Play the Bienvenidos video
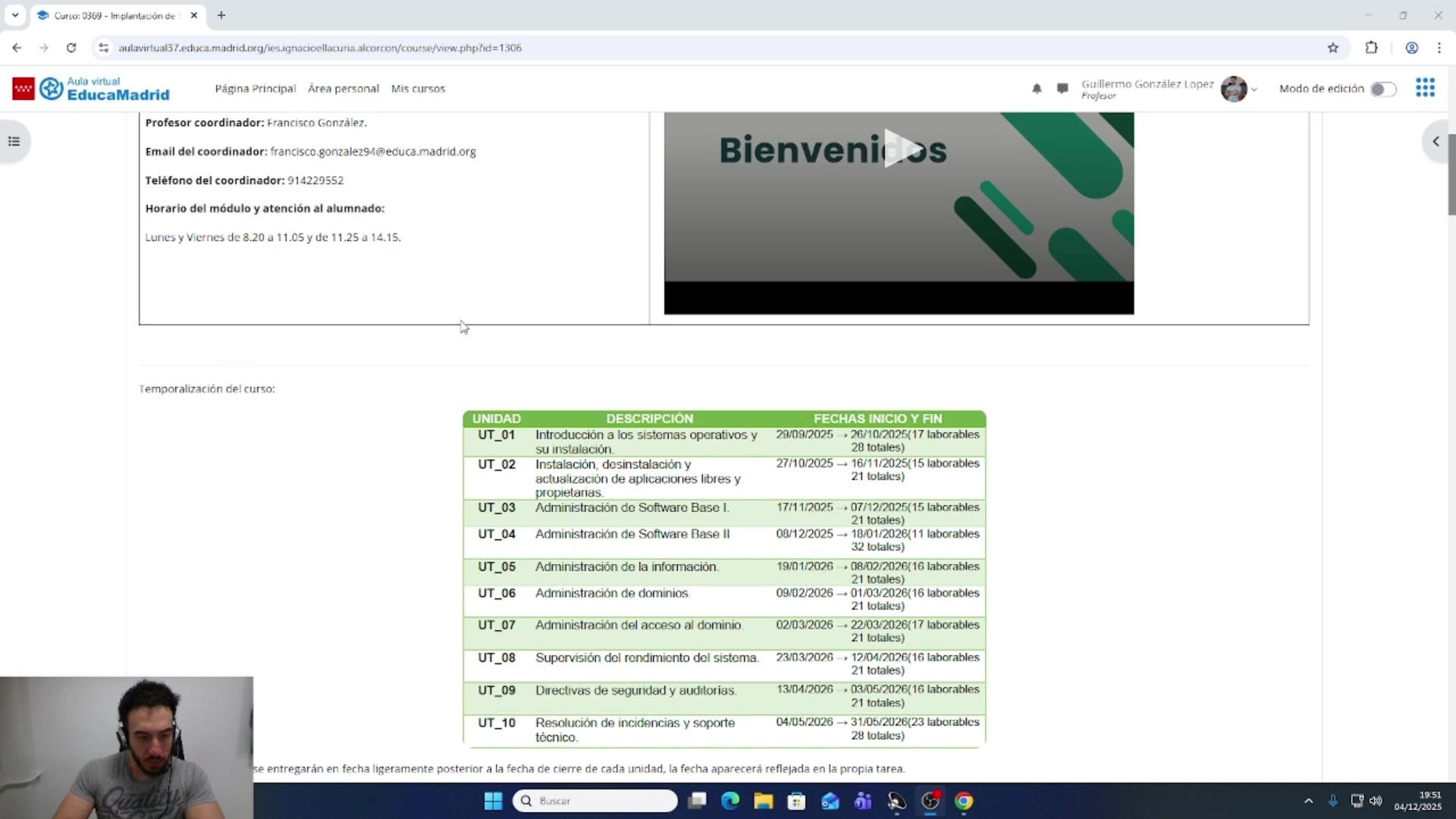Viewport: 1456px width, 819px height. (899, 148)
